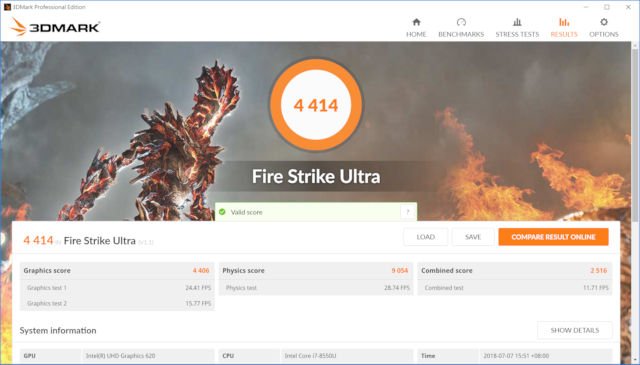Screen dimensions: 640x365
Task: Switch to the Stress Tests tab label
Action: point(517,34)
